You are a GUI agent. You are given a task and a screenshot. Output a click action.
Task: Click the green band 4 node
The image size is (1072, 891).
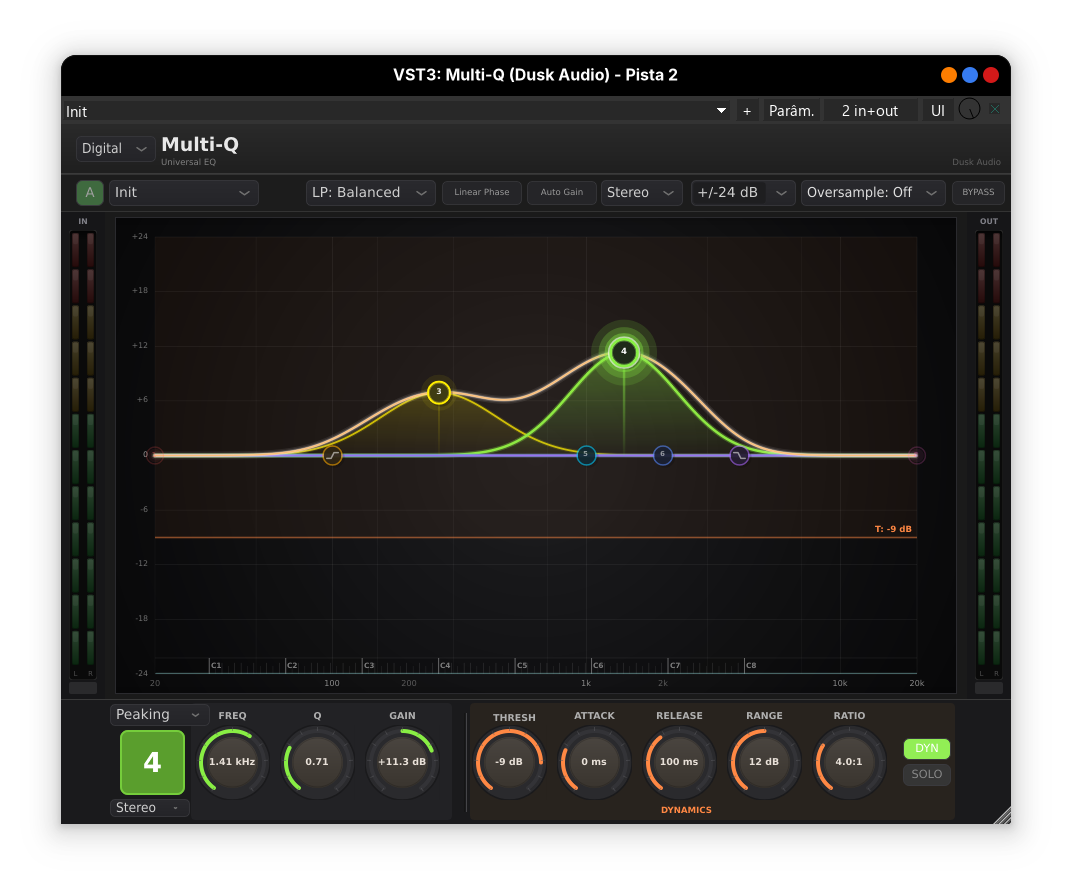pyautogui.click(x=623, y=351)
